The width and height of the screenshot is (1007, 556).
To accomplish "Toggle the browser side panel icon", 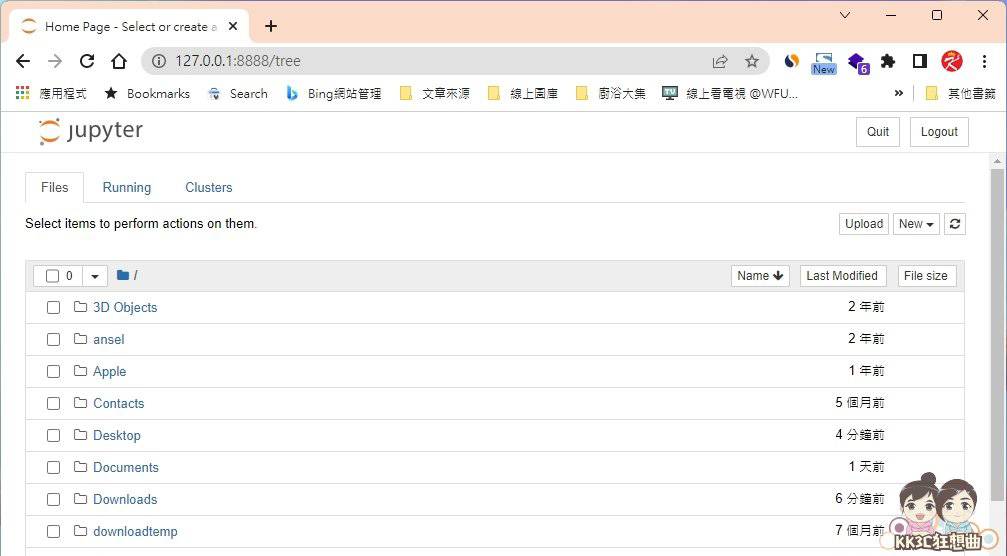I will coord(919,61).
